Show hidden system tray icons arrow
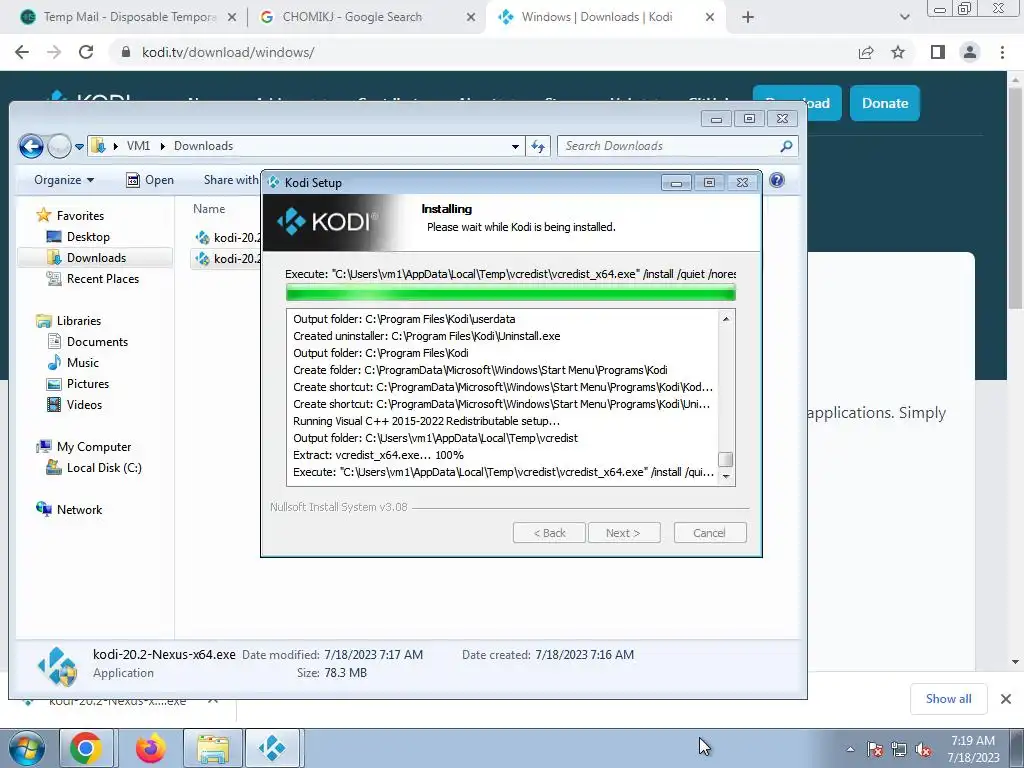This screenshot has height=768, width=1024. tap(850, 749)
